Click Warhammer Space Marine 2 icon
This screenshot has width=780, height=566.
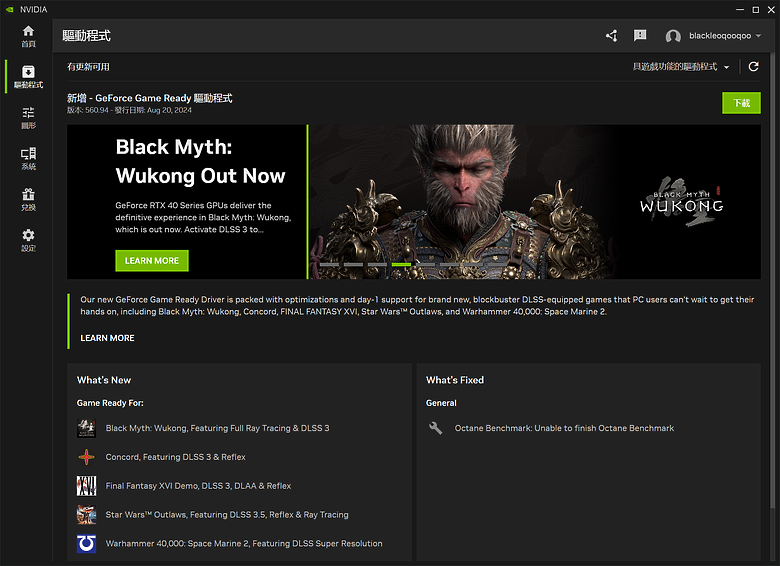(x=86, y=544)
